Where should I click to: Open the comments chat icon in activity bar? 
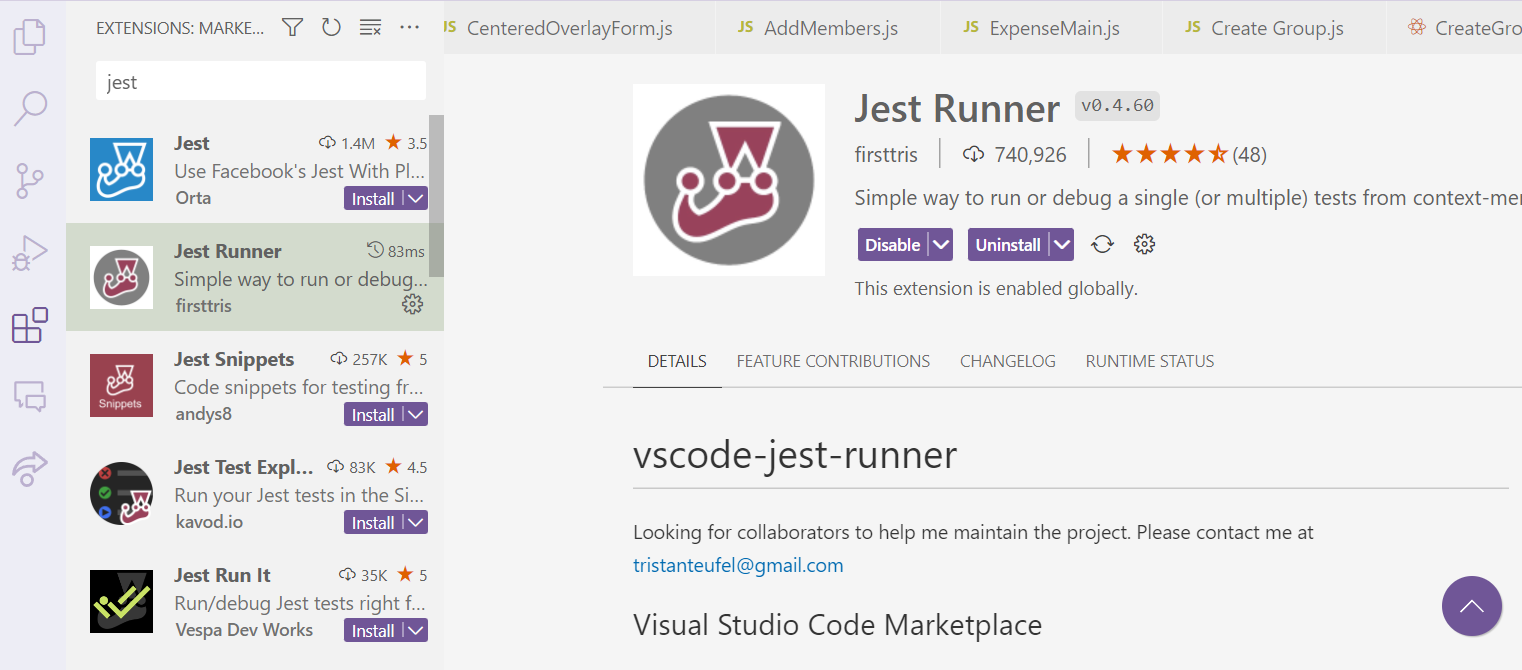pyautogui.click(x=30, y=396)
